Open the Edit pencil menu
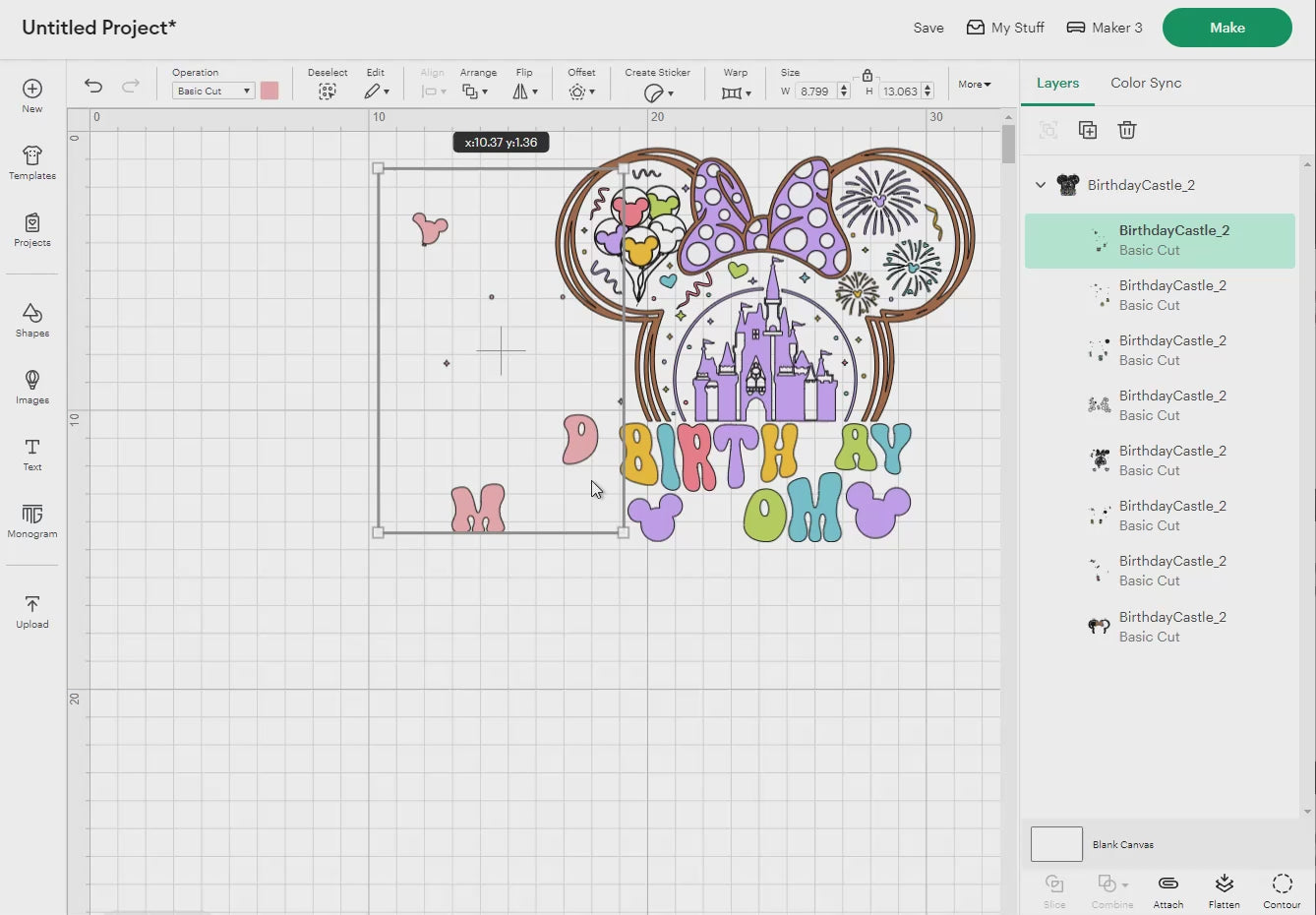 coord(376,91)
